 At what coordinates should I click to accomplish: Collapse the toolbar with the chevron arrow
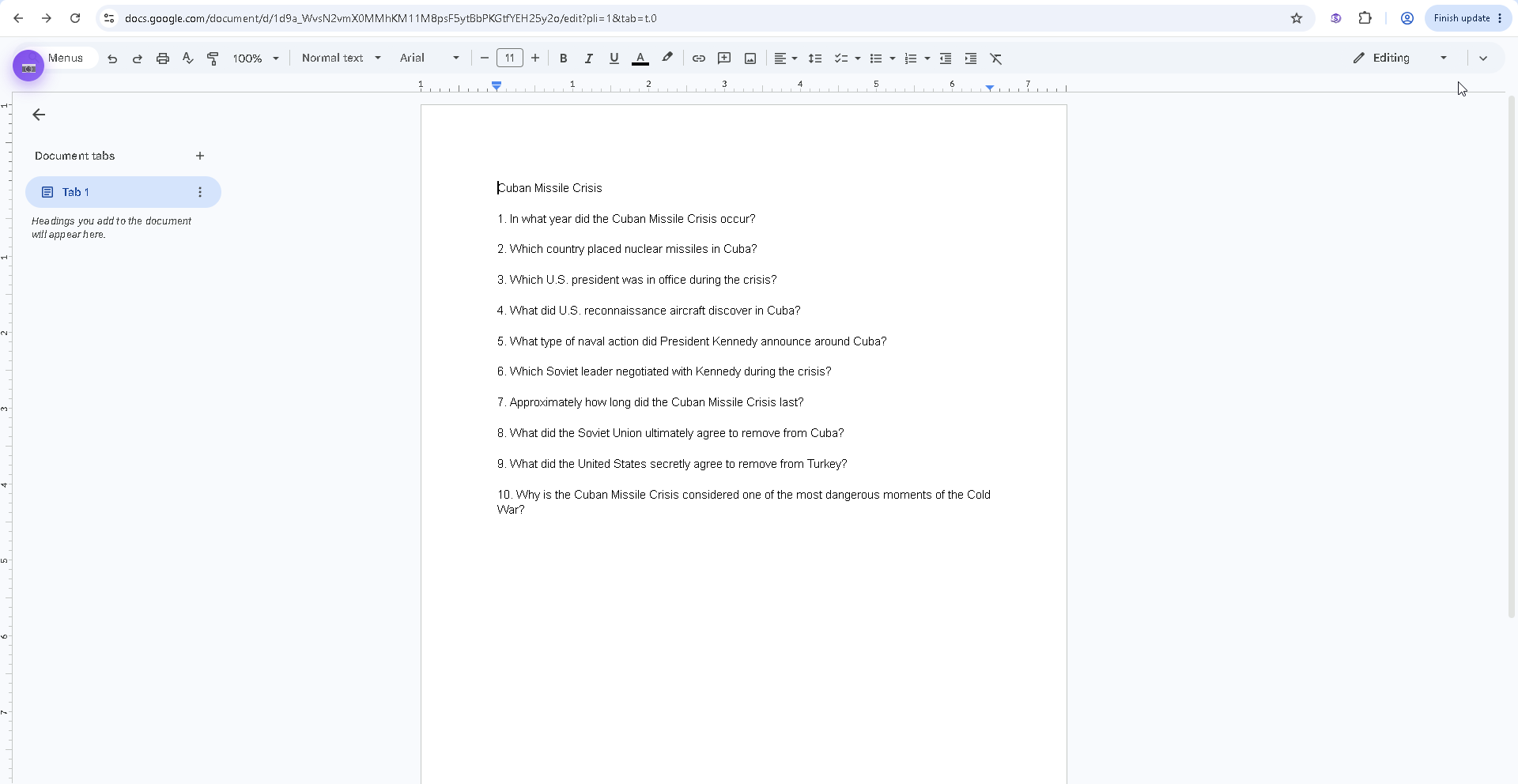1483,58
